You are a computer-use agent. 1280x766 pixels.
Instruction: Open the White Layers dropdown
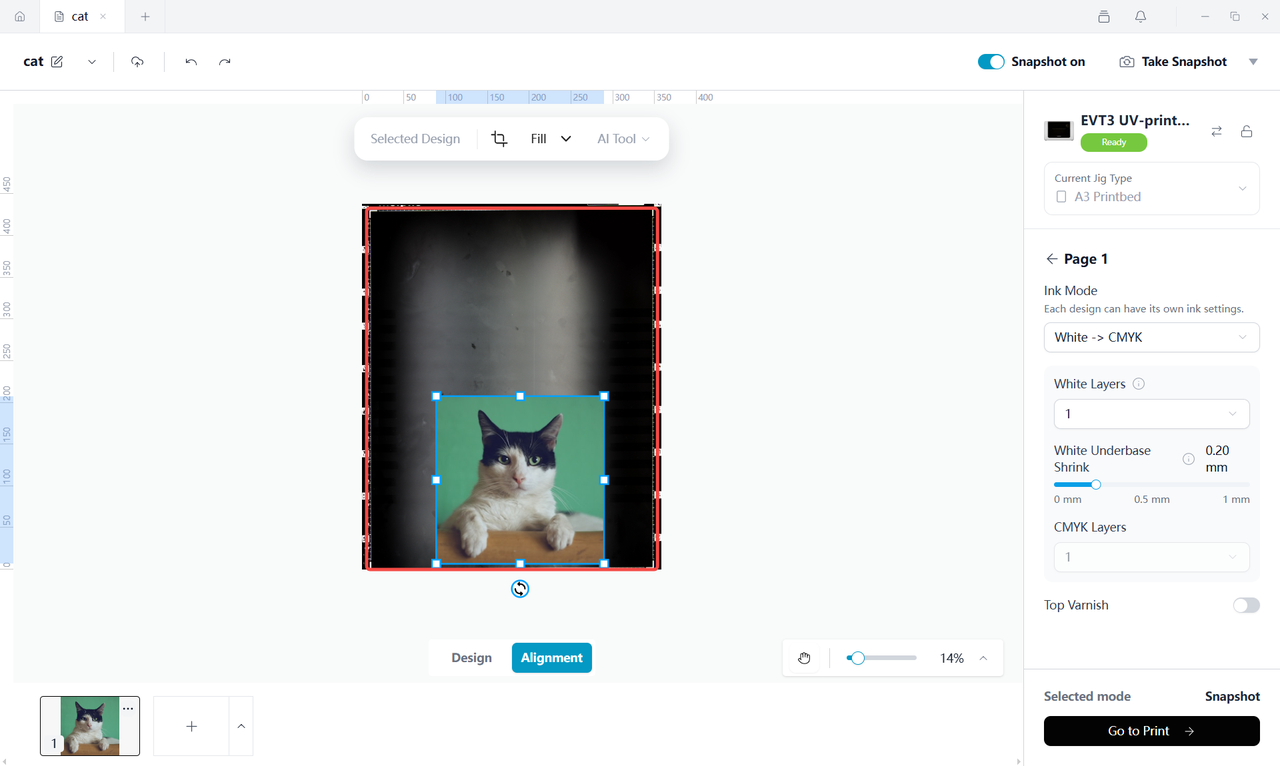point(1152,414)
